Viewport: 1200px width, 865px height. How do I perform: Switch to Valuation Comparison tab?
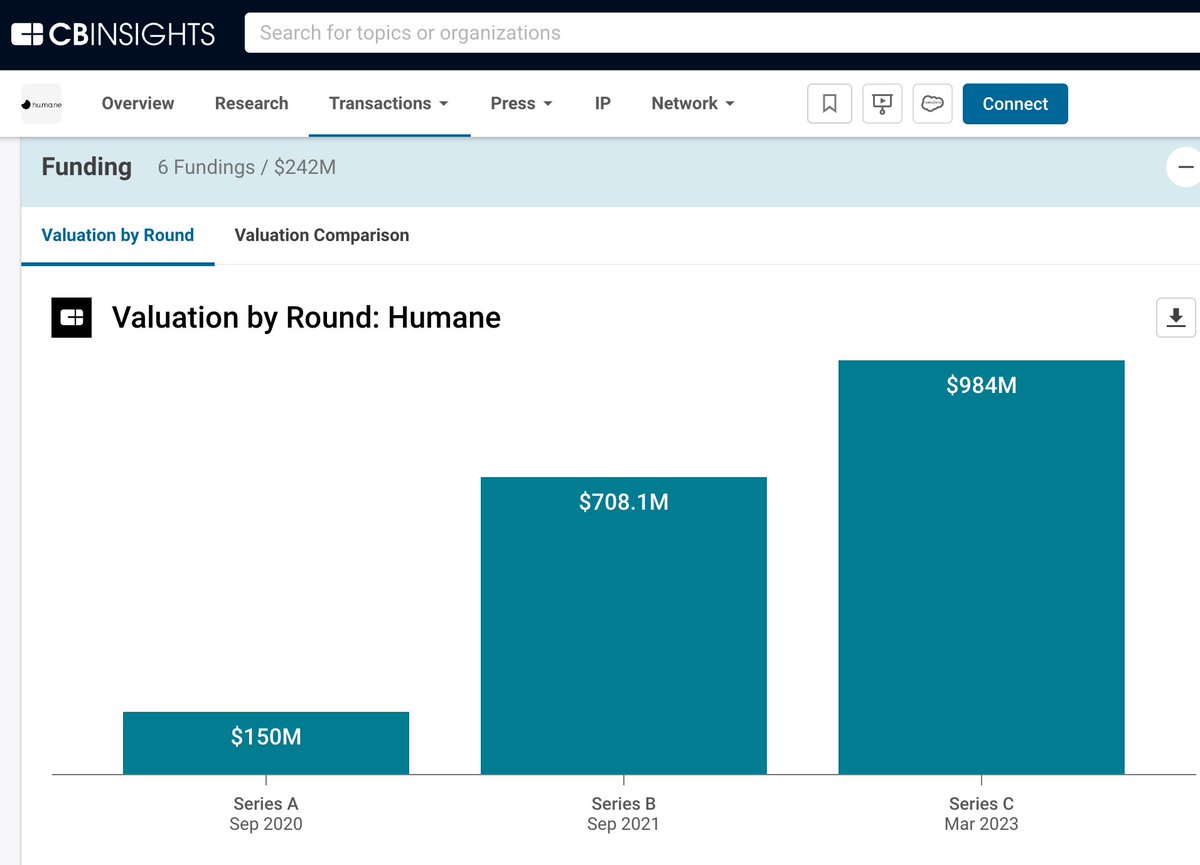322,235
